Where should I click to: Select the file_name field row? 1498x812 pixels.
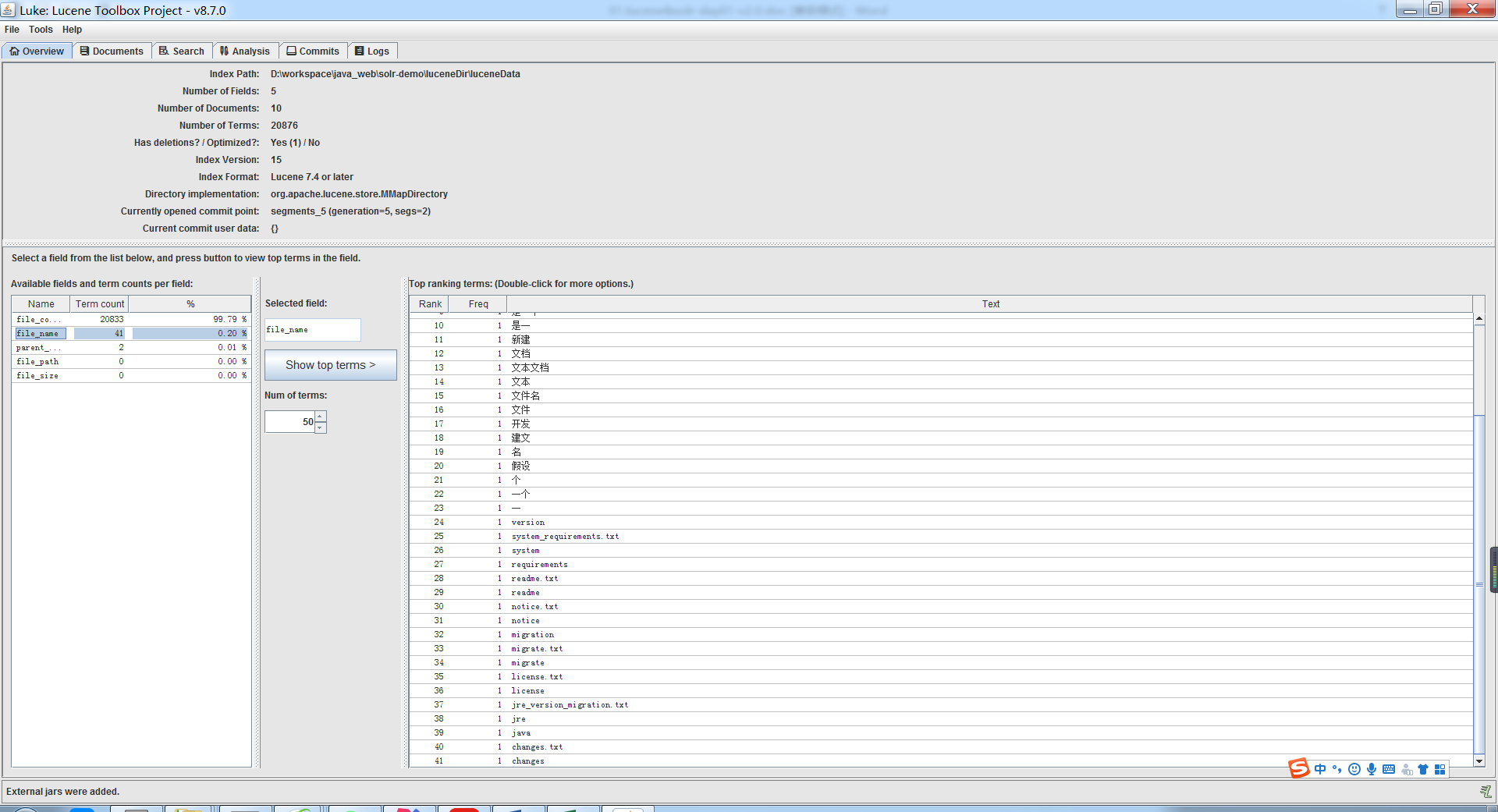point(131,334)
